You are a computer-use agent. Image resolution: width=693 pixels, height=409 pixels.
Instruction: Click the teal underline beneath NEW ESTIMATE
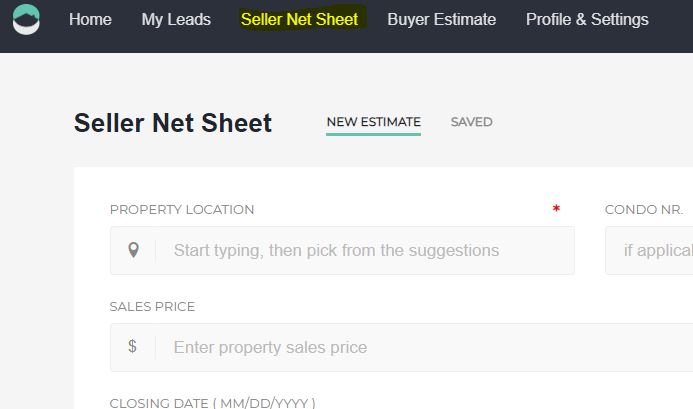[373, 134]
